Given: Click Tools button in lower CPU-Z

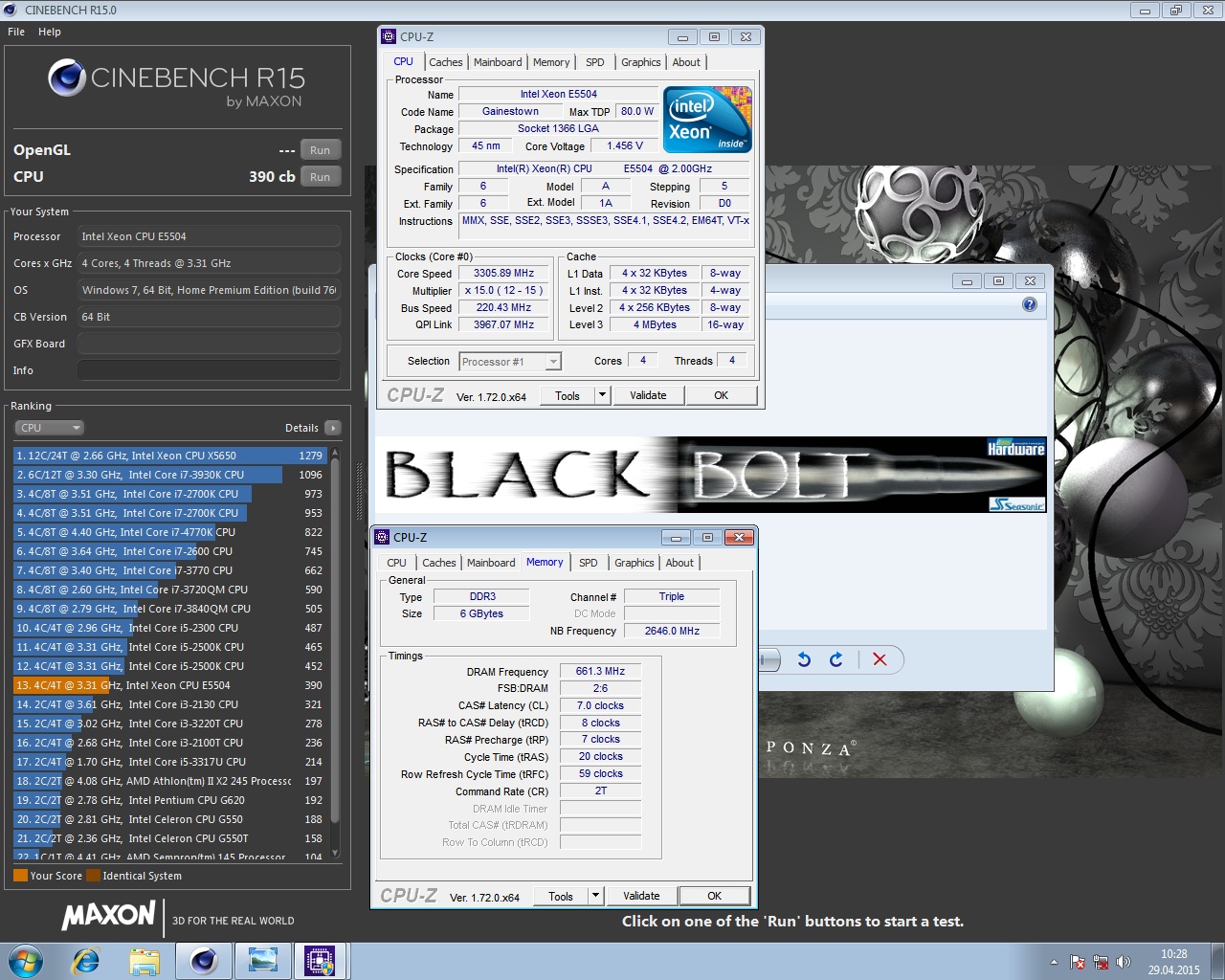Looking at the screenshot, I should (x=561, y=897).
